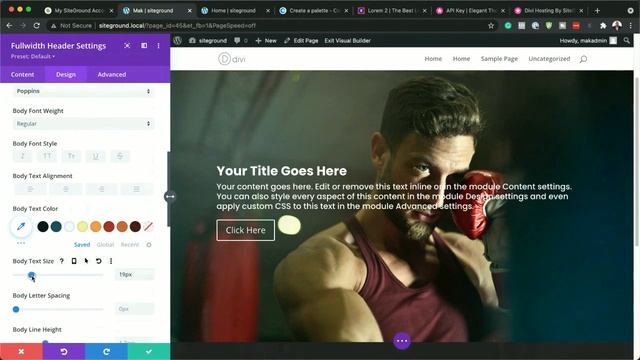Open the Poppins body font dropdown

coord(83,91)
